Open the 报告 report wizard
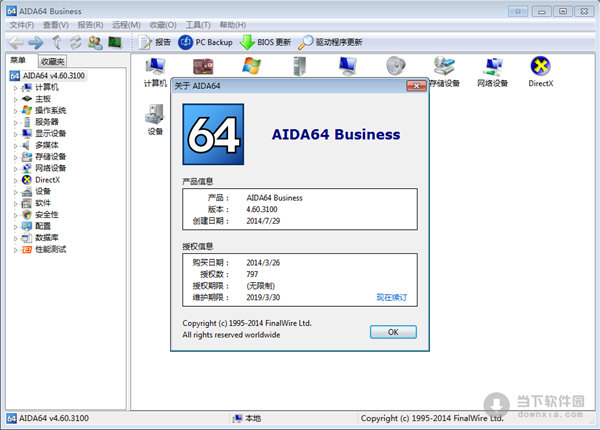 point(155,42)
